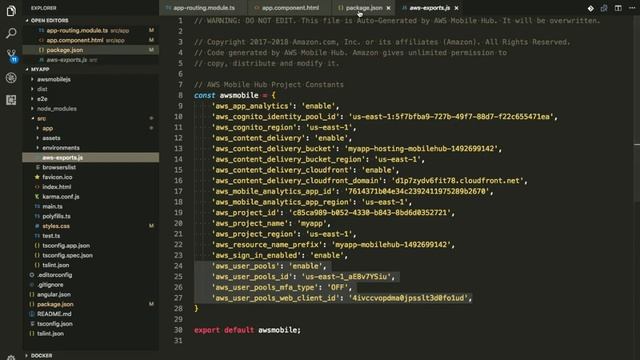Open favicon.ico in the file tree
Viewport: 640px width, 360px height.
(x=91, y=177)
